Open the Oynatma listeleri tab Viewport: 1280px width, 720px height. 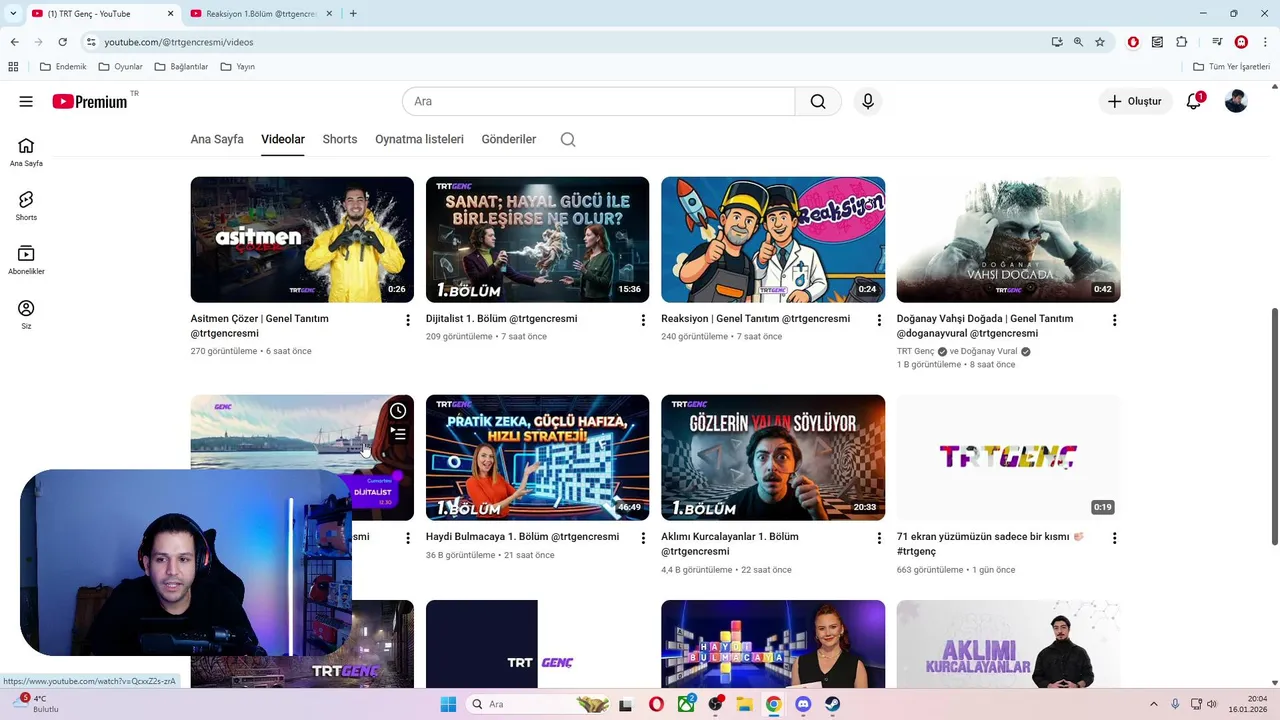(x=419, y=139)
